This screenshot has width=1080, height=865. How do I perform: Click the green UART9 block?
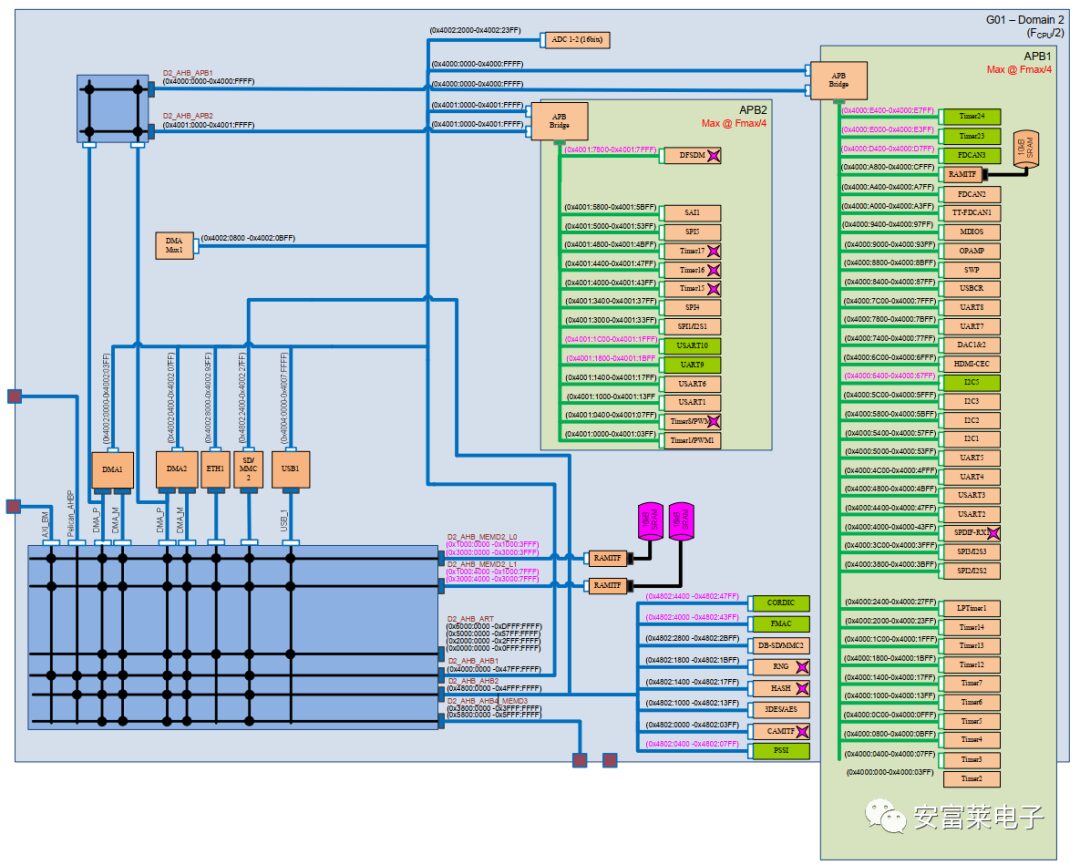692,365
